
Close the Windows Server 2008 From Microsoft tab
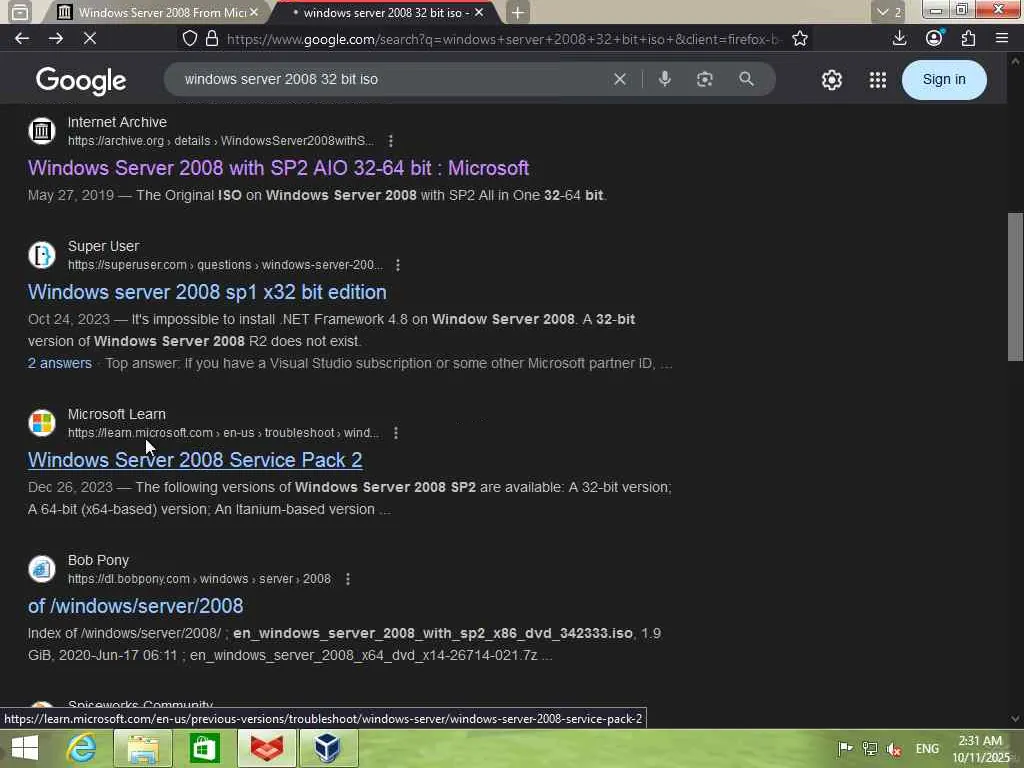pos(254,12)
